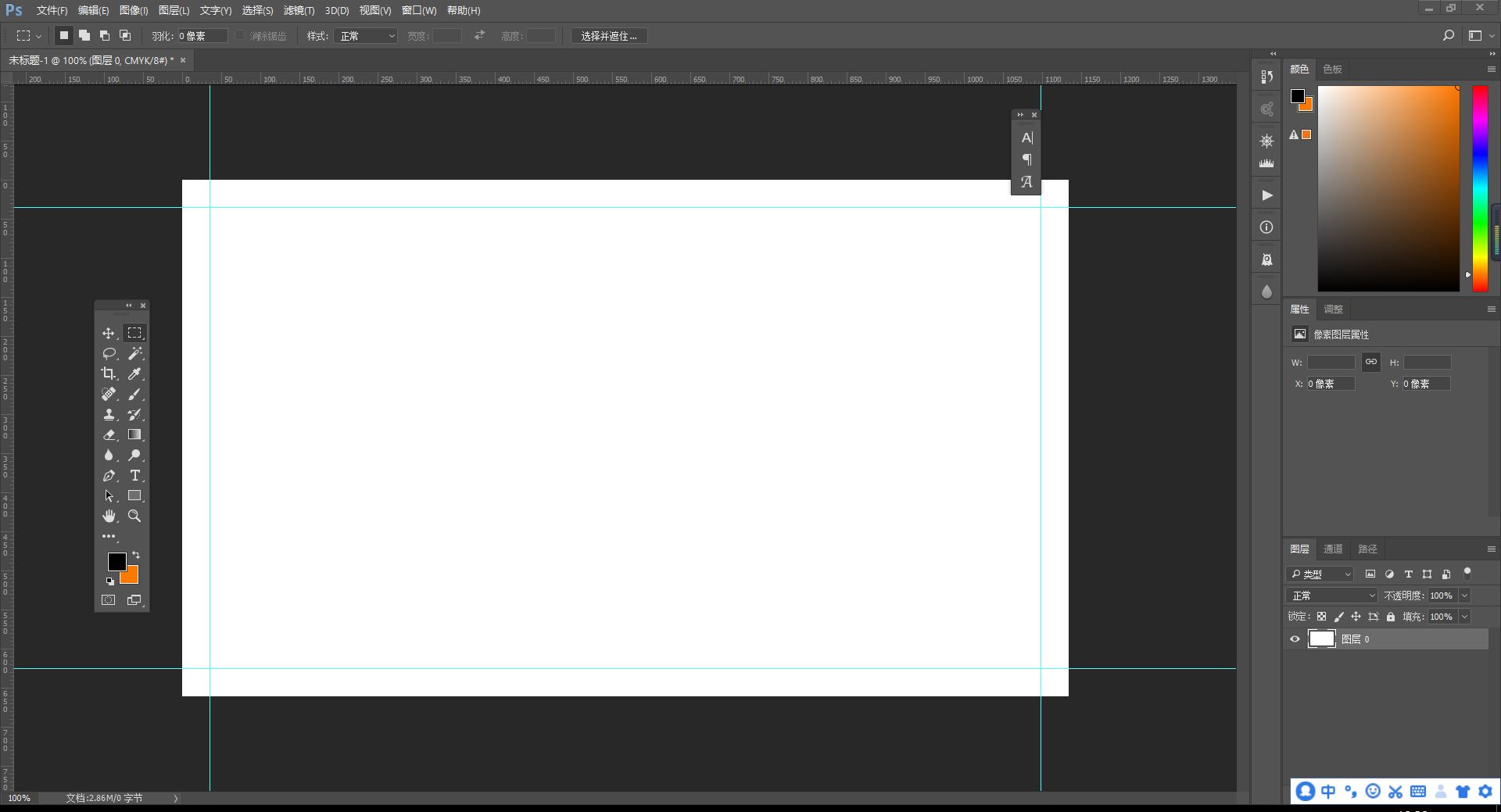Select the Eyedropper tool
Screen dimensions: 1501x812
coord(134,374)
